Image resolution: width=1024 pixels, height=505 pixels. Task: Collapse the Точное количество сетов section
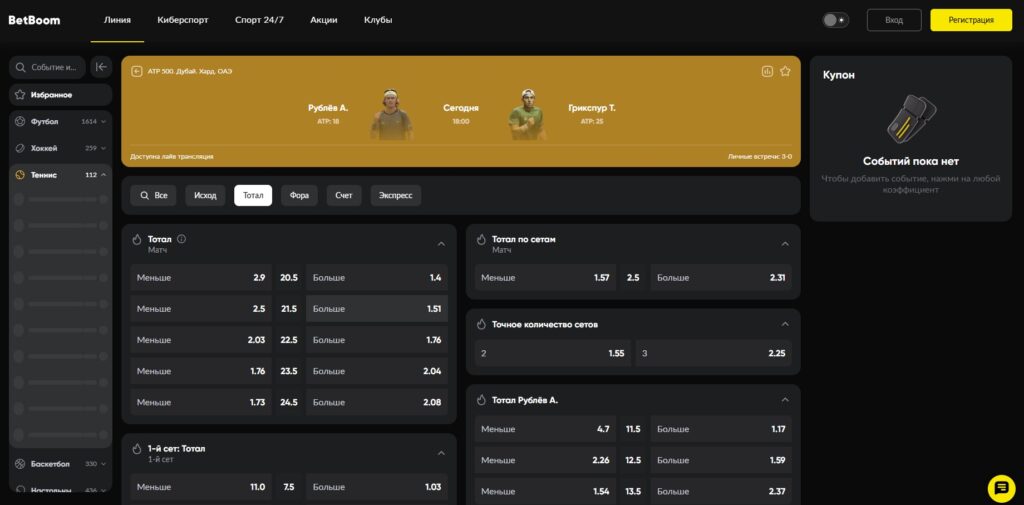[x=785, y=324]
